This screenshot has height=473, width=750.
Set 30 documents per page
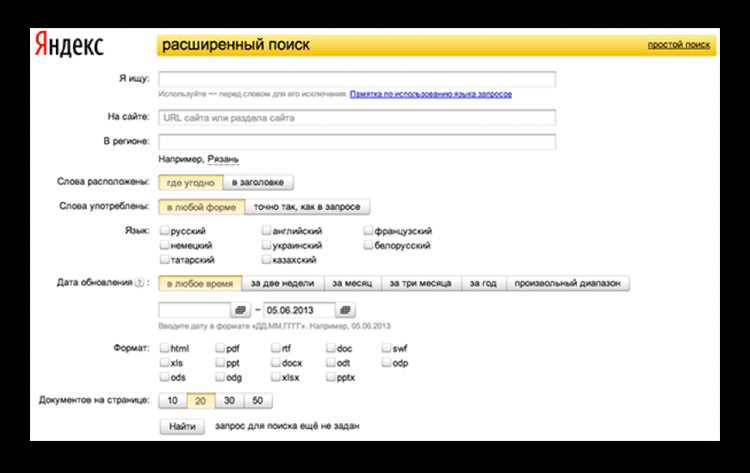click(x=230, y=400)
